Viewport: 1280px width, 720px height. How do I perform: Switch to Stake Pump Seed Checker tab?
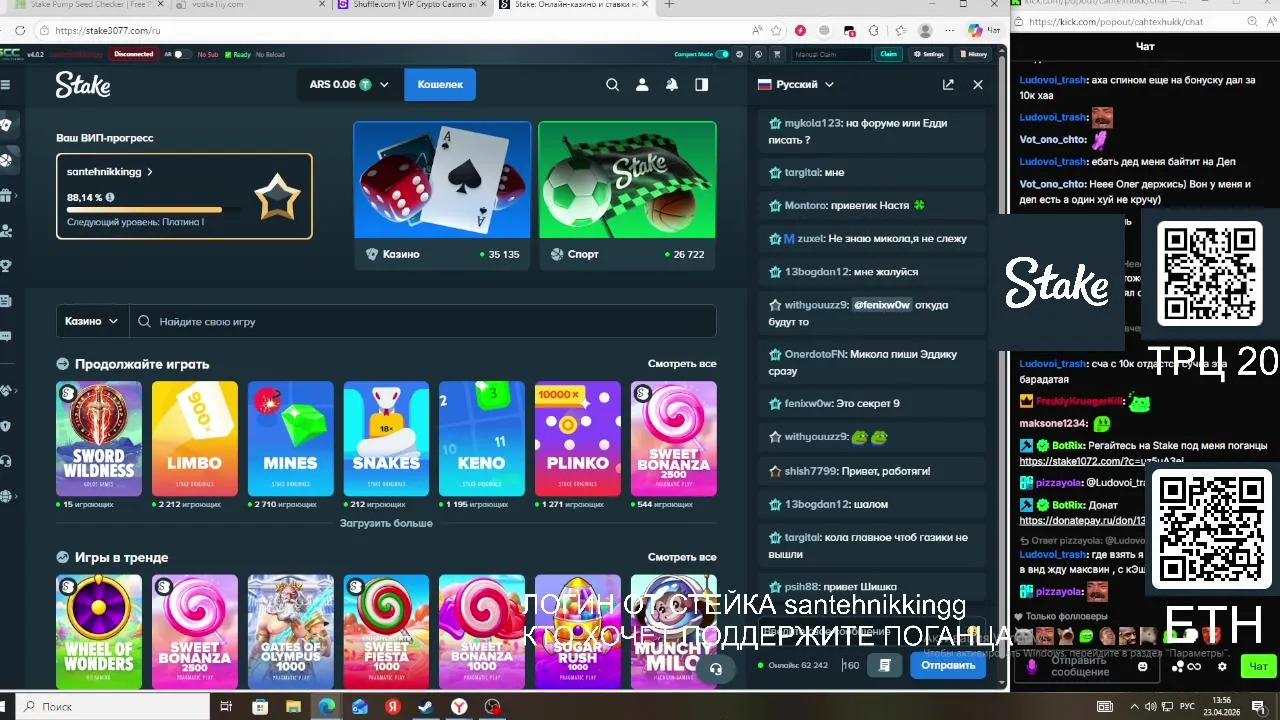point(90,5)
